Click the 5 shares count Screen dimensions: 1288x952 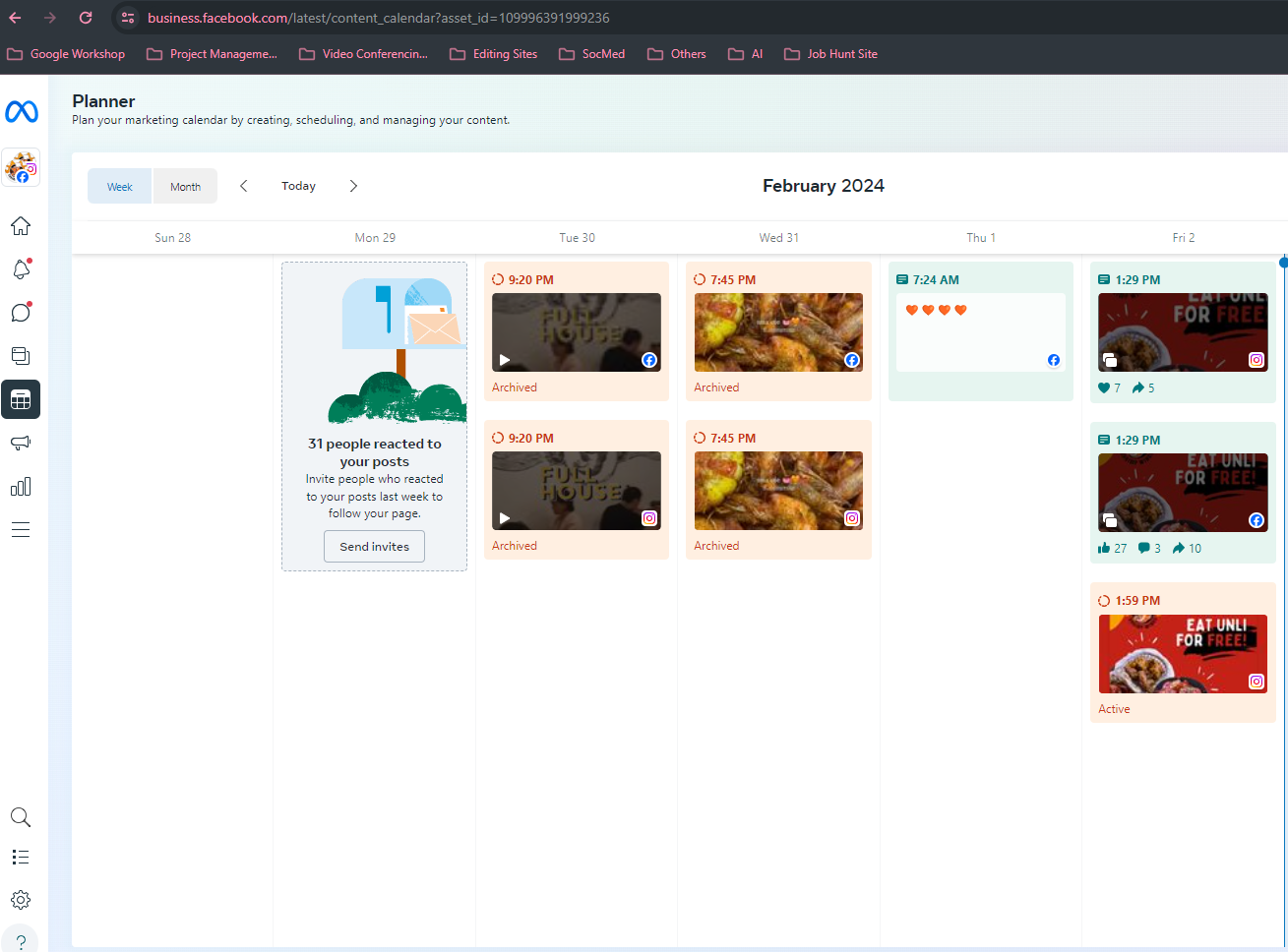pyautogui.click(x=1143, y=388)
